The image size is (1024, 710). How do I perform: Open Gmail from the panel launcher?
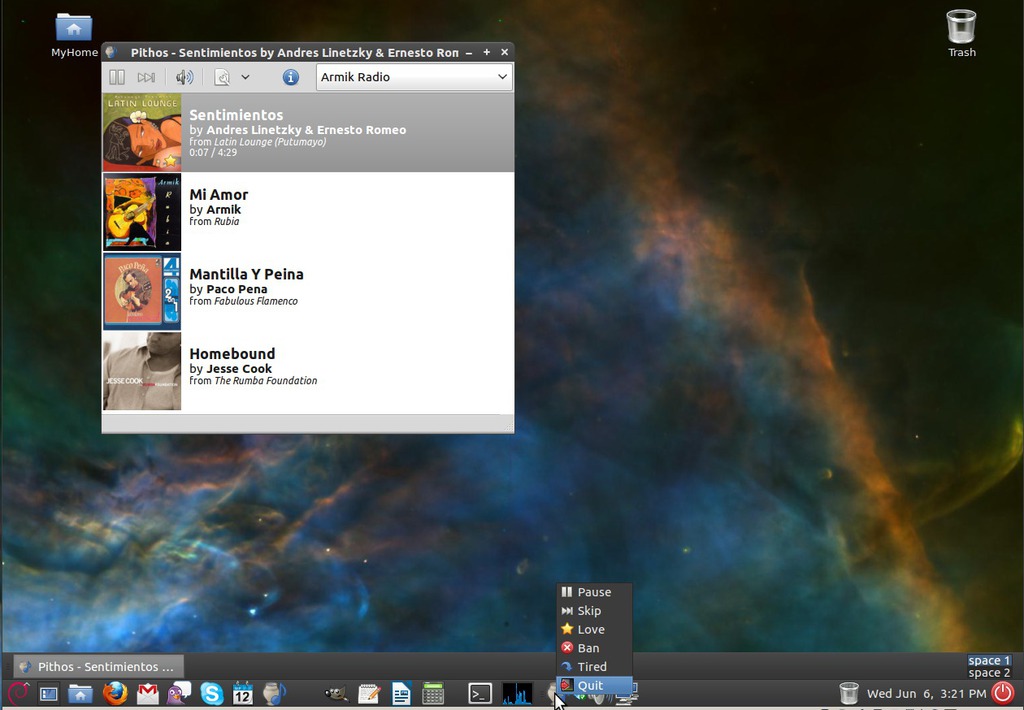click(148, 694)
